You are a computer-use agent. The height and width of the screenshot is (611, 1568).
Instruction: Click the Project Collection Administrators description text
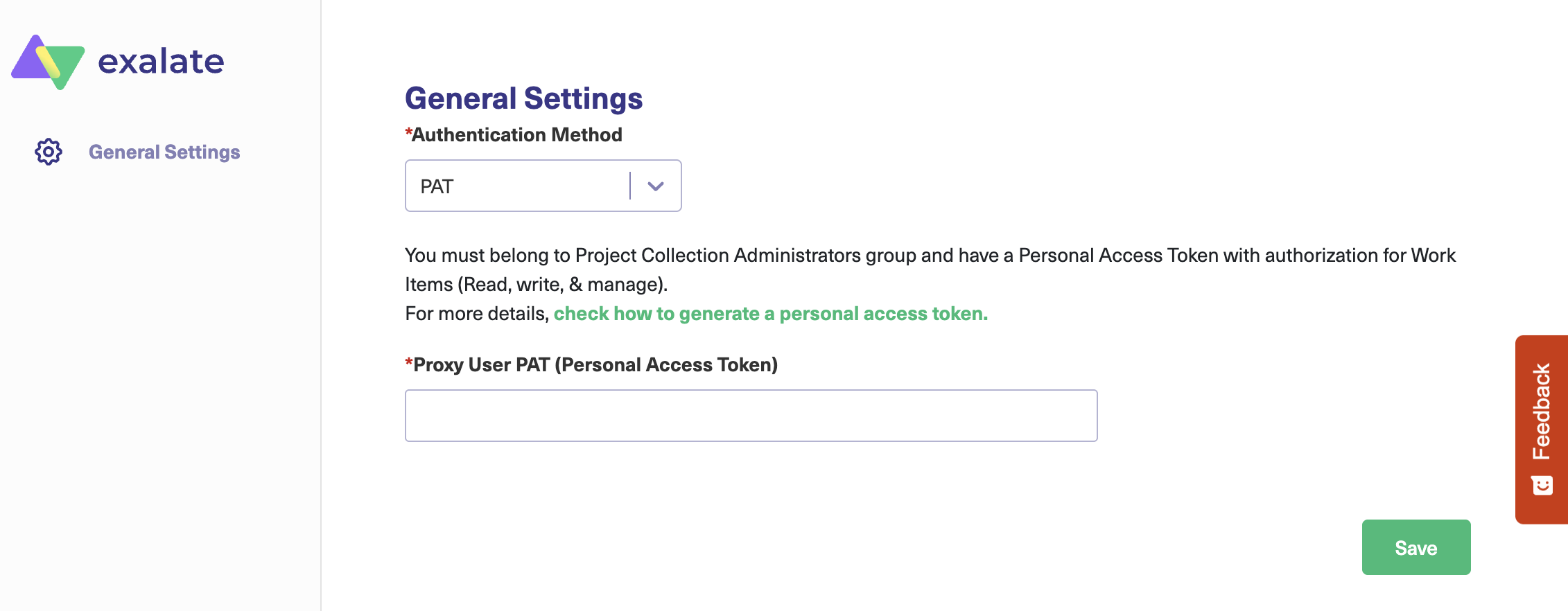(x=930, y=256)
